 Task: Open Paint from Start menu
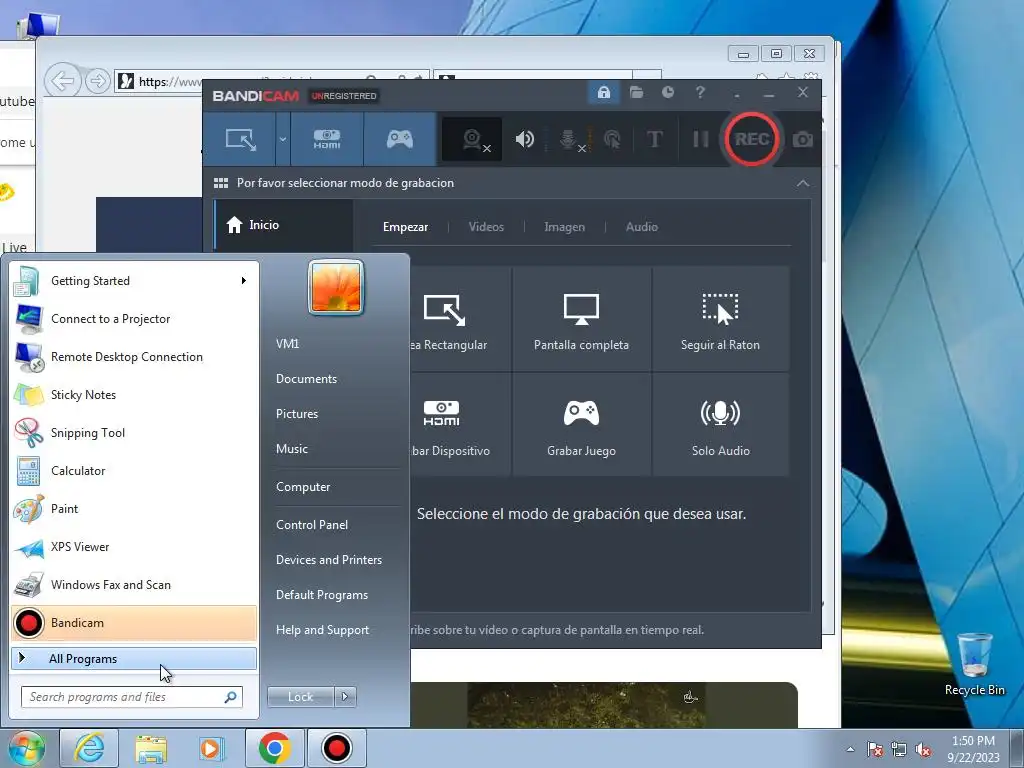[134, 509]
